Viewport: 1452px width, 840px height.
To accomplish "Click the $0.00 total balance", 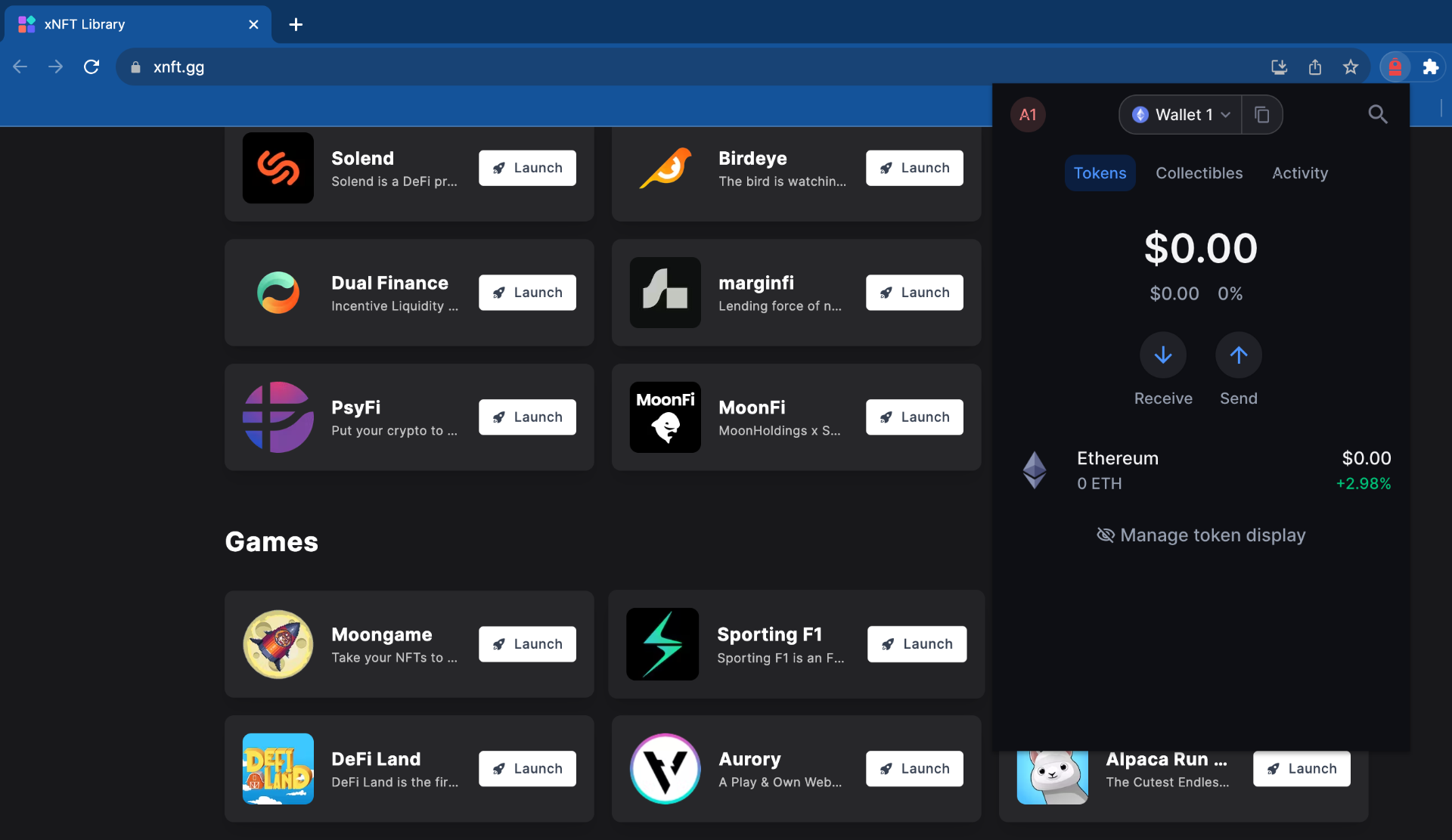I will (1200, 248).
